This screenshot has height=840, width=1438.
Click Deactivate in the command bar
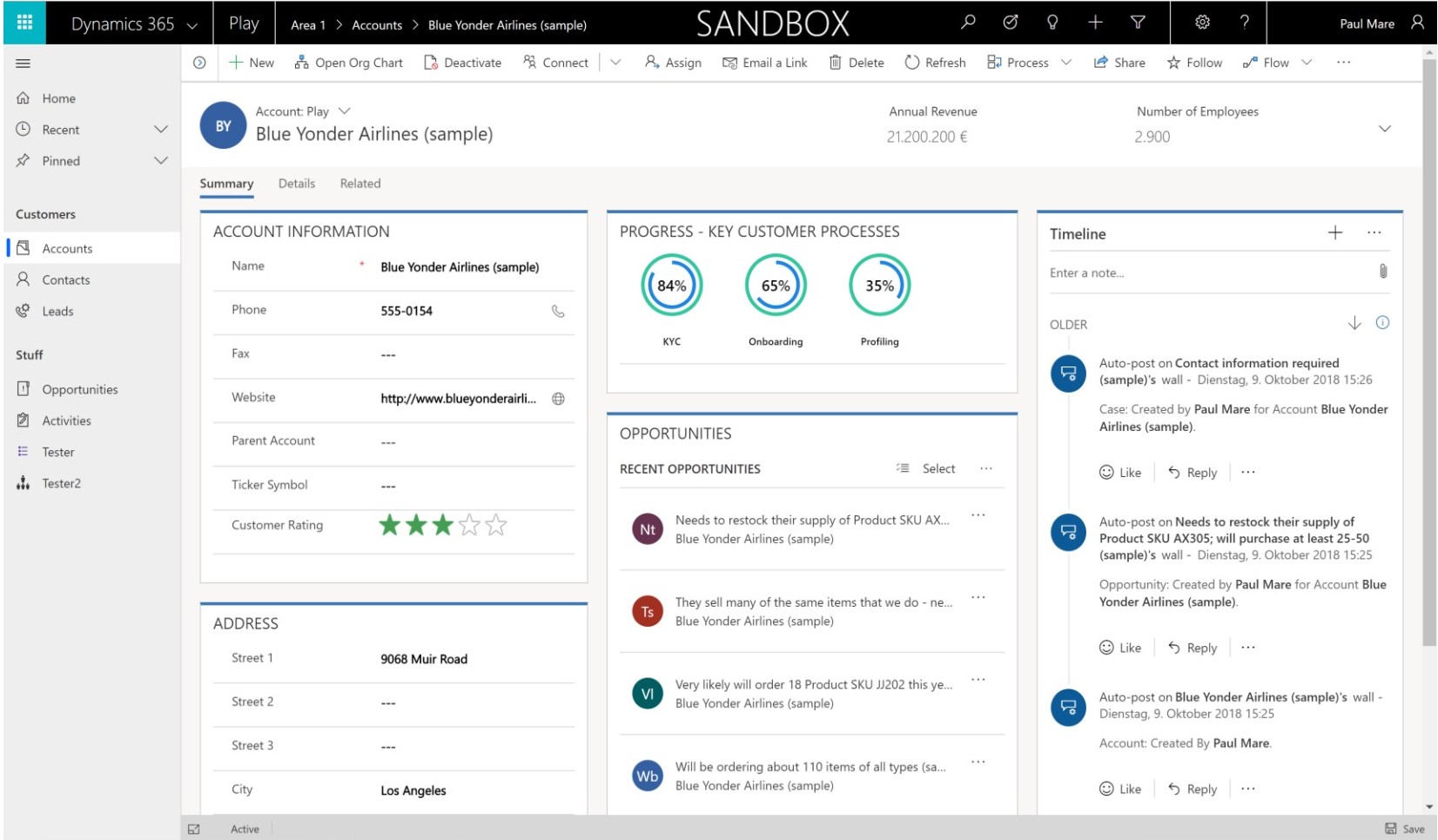click(x=463, y=62)
